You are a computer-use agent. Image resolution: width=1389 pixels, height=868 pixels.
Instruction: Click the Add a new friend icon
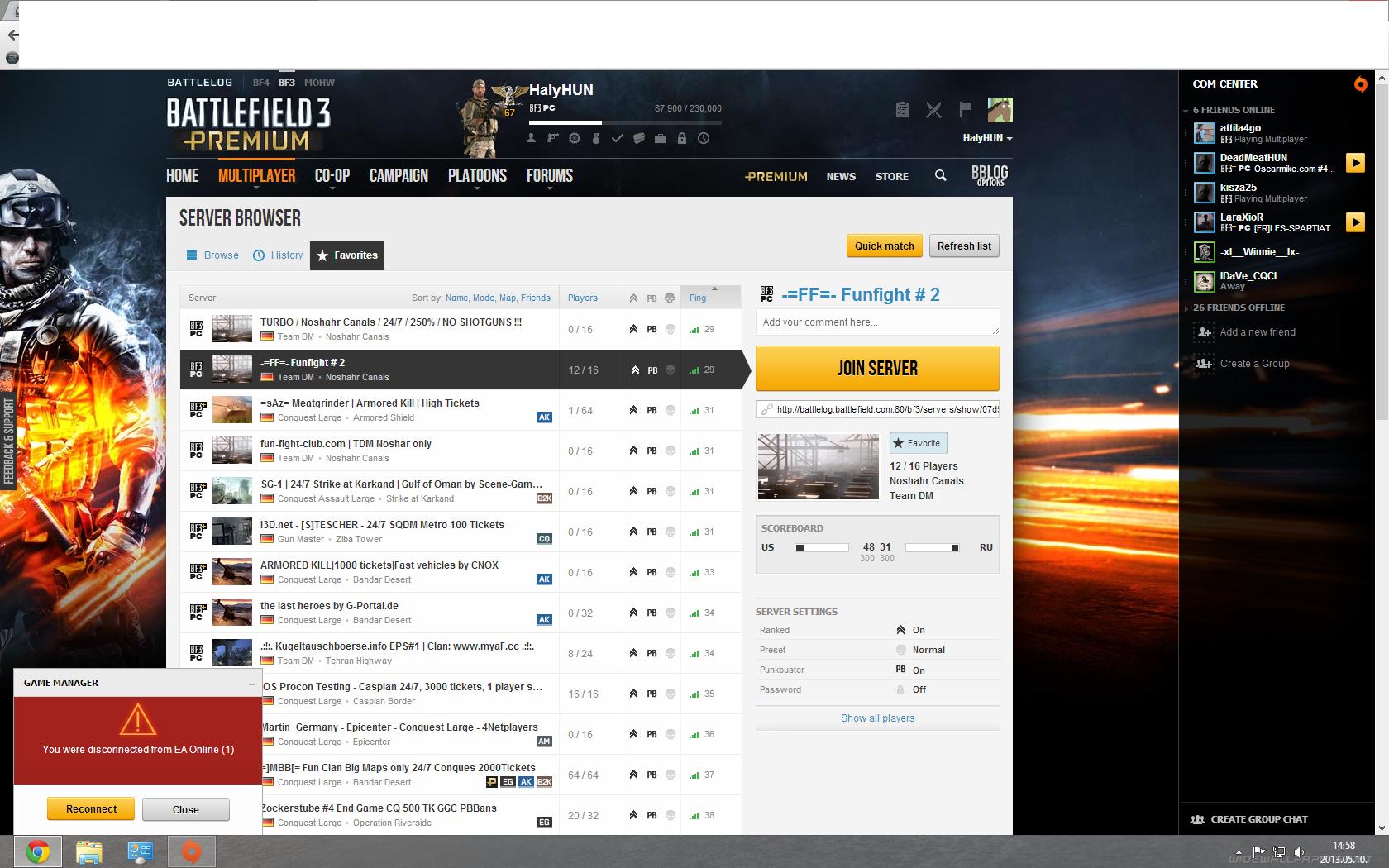pyautogui.click(x=1202, y=332)
